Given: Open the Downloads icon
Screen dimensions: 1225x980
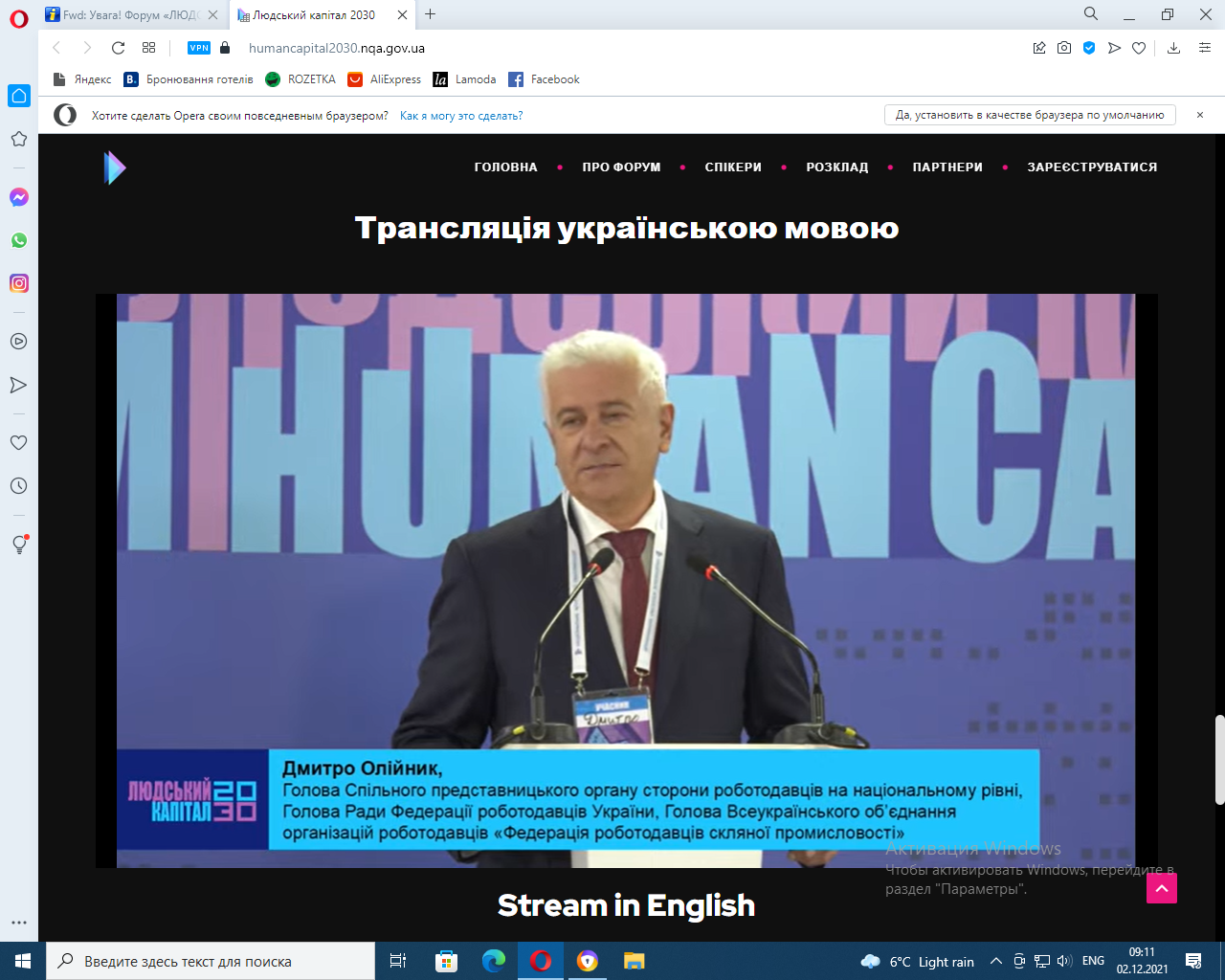Looking at the screenshot, I should click(1174, 48).
